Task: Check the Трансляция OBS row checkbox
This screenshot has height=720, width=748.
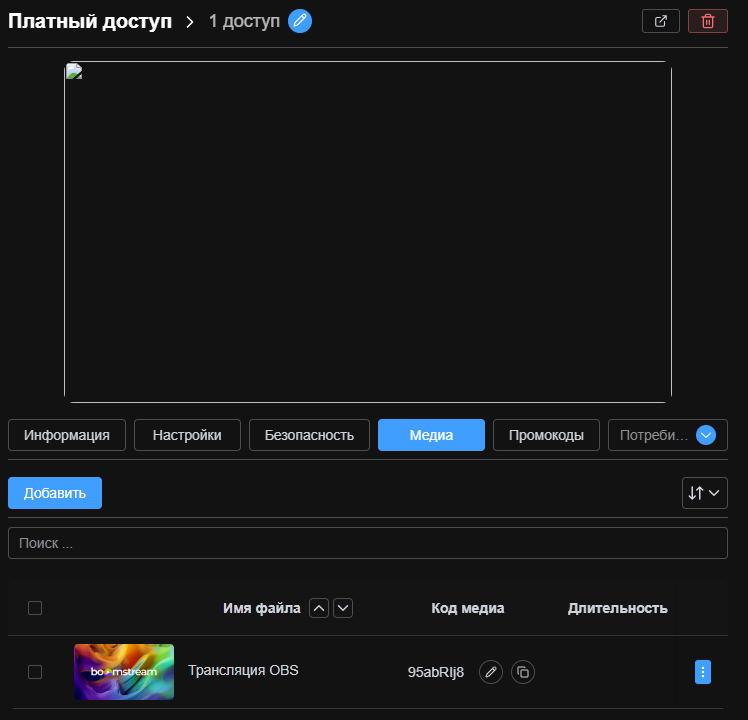Action: tap(35, 672)
